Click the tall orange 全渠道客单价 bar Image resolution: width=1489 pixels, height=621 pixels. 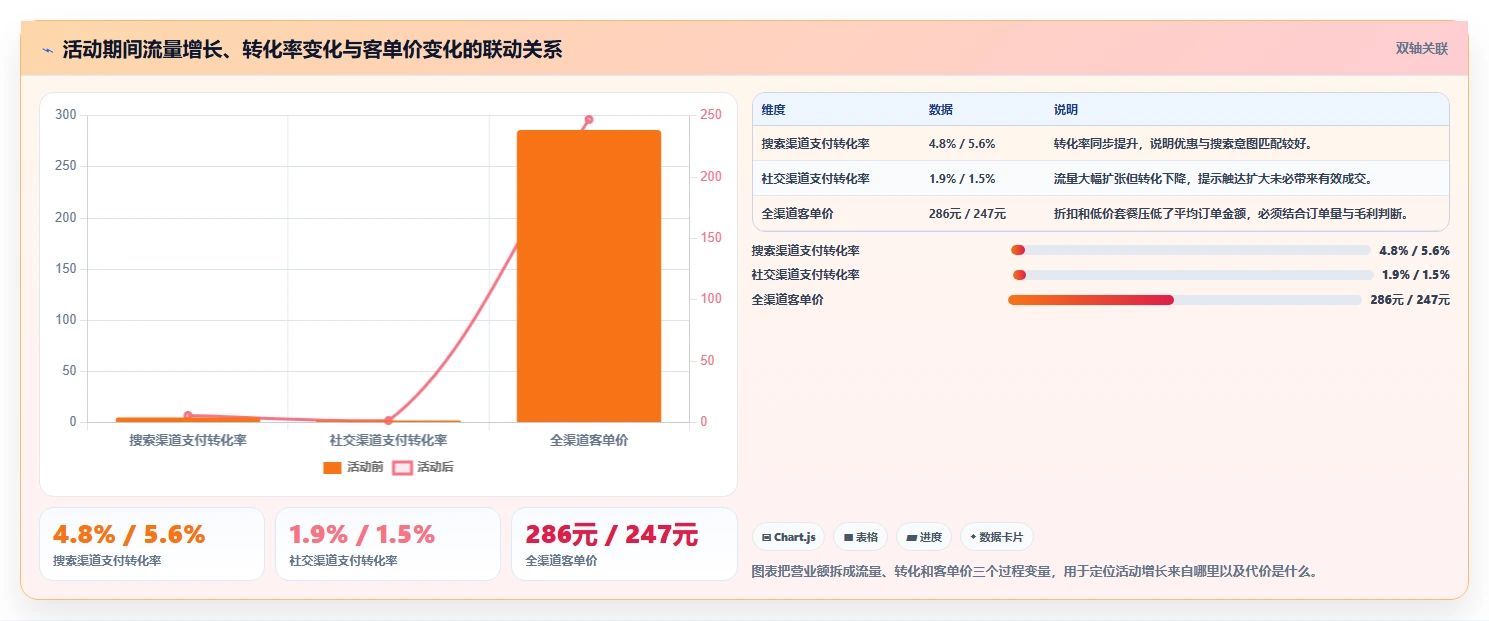pyautogui.click(x=588, y=276)
